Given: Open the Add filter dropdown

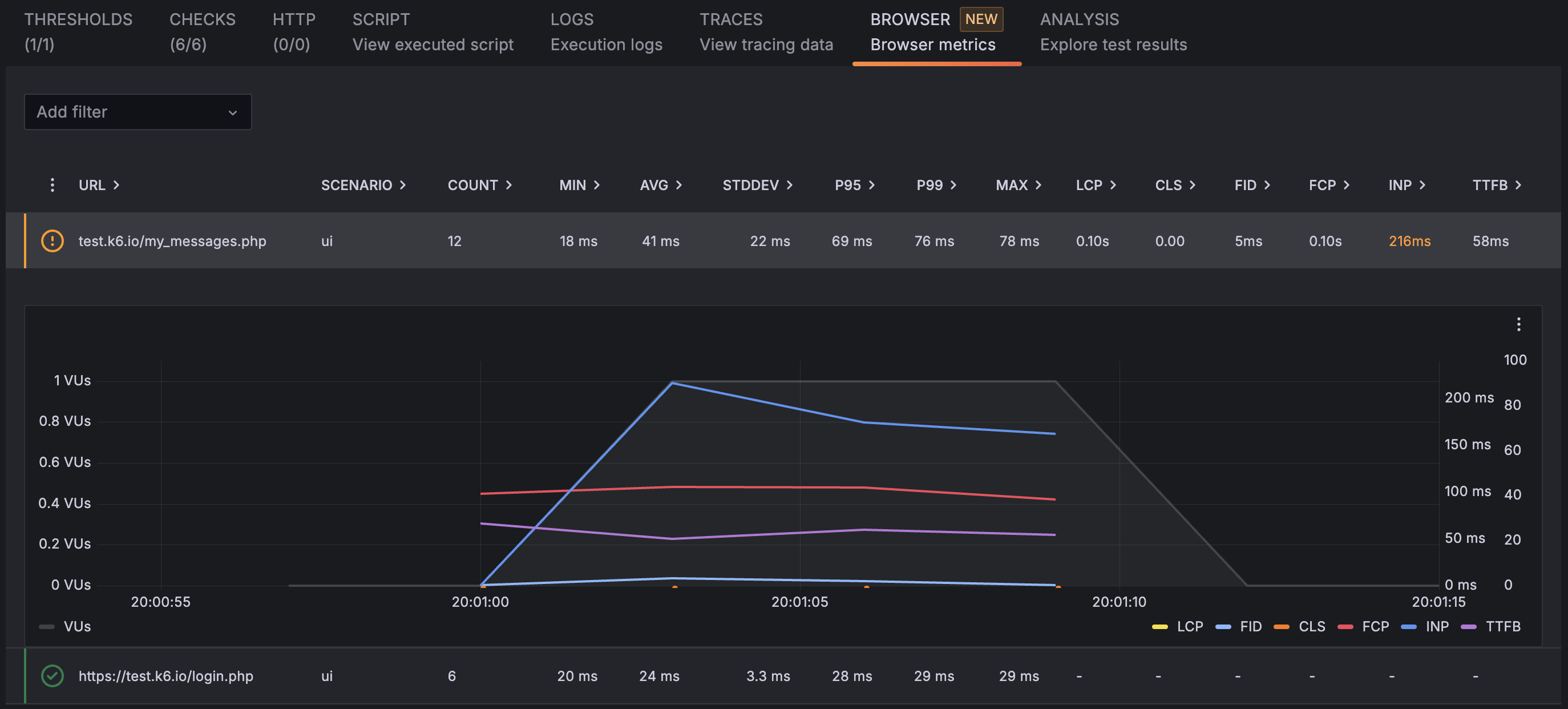Looking at the screenshot, I should (x=137, y=112).
